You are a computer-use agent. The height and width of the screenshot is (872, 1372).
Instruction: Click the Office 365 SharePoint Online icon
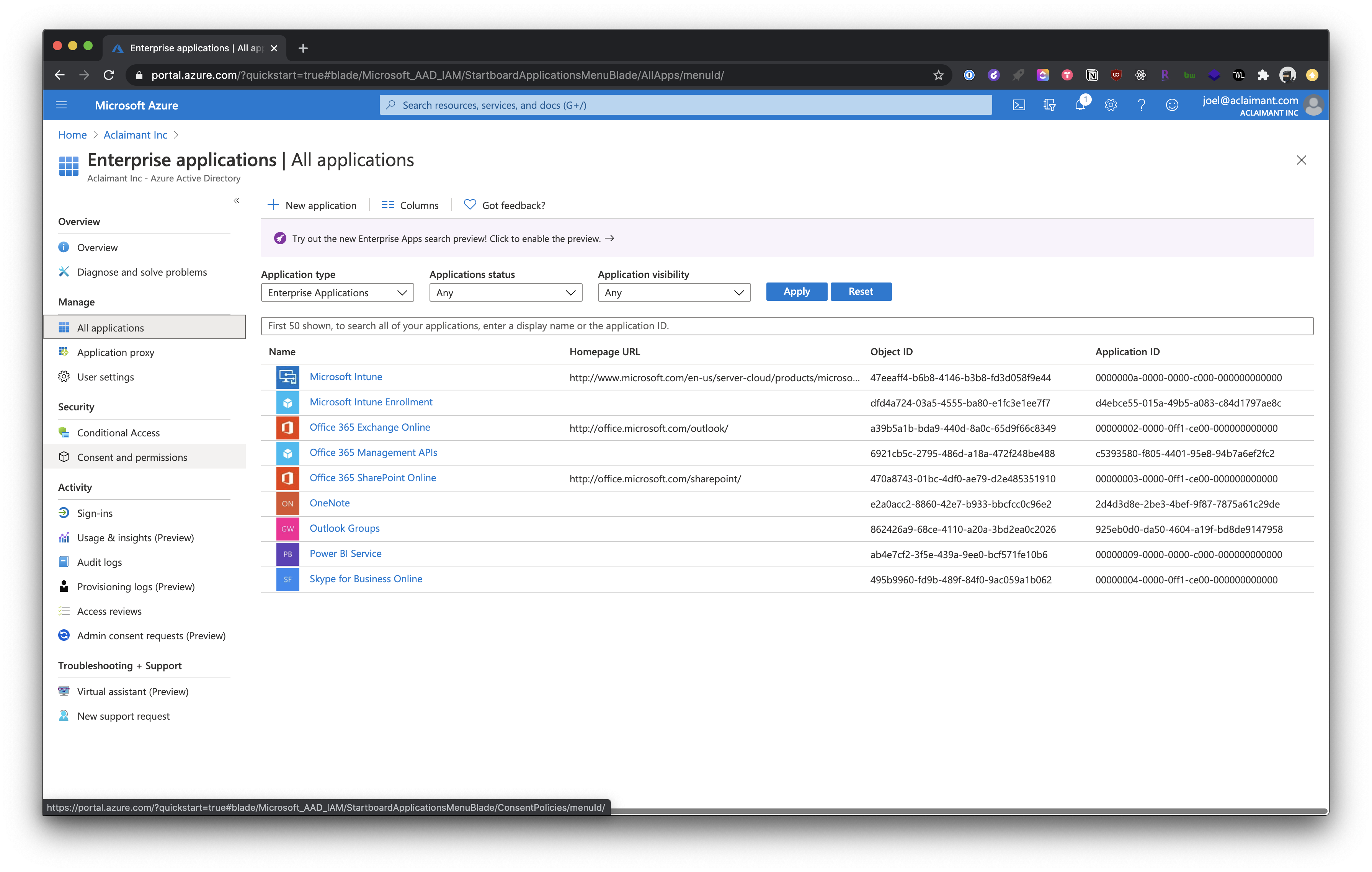288,478
